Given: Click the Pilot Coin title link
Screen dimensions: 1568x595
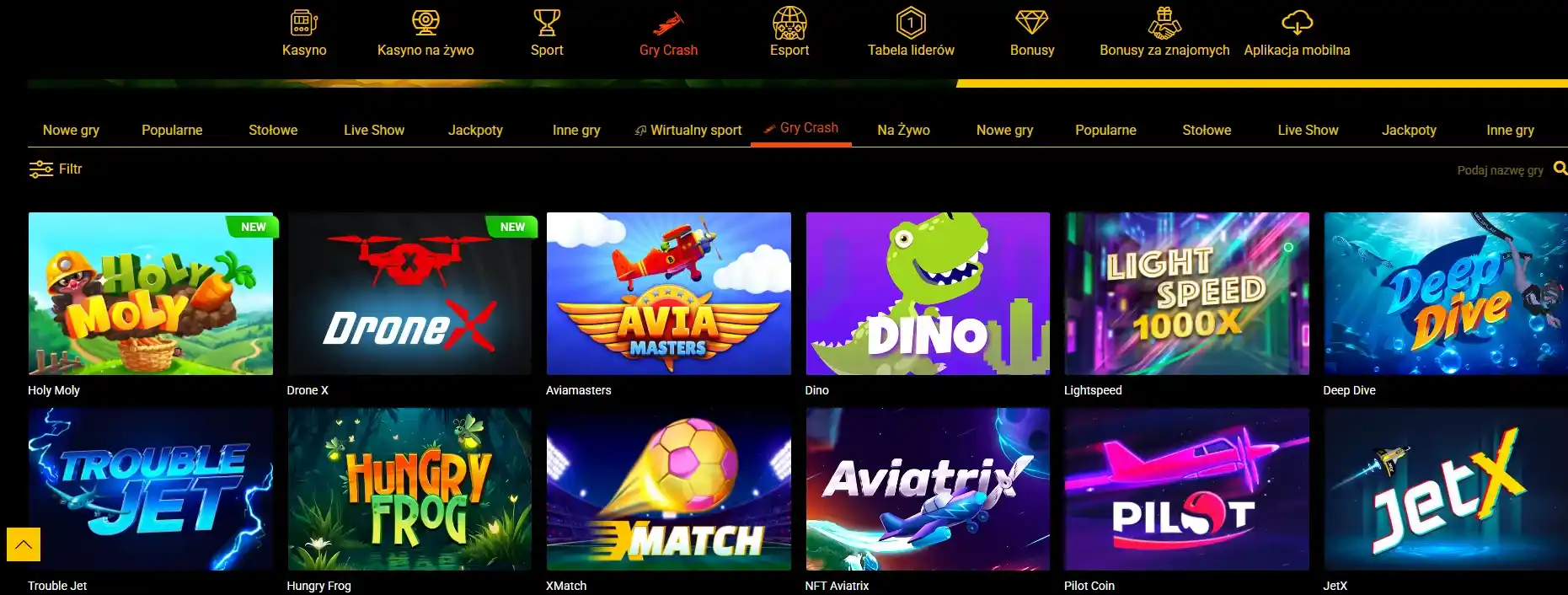Looking at the screenshot, I should [1089, 586].
